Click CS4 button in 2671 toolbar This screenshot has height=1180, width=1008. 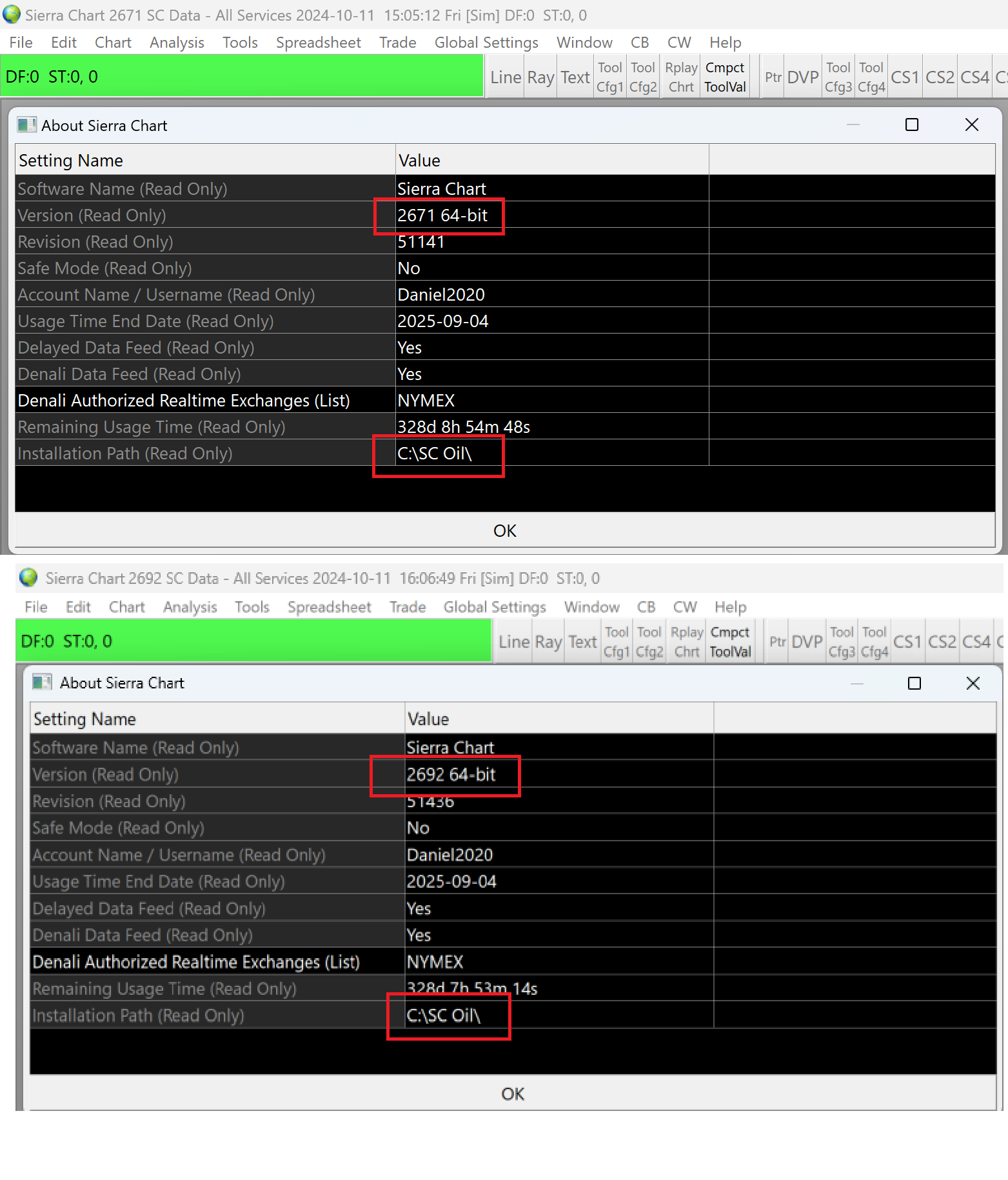pyautogui.click(x=974, y=77)
